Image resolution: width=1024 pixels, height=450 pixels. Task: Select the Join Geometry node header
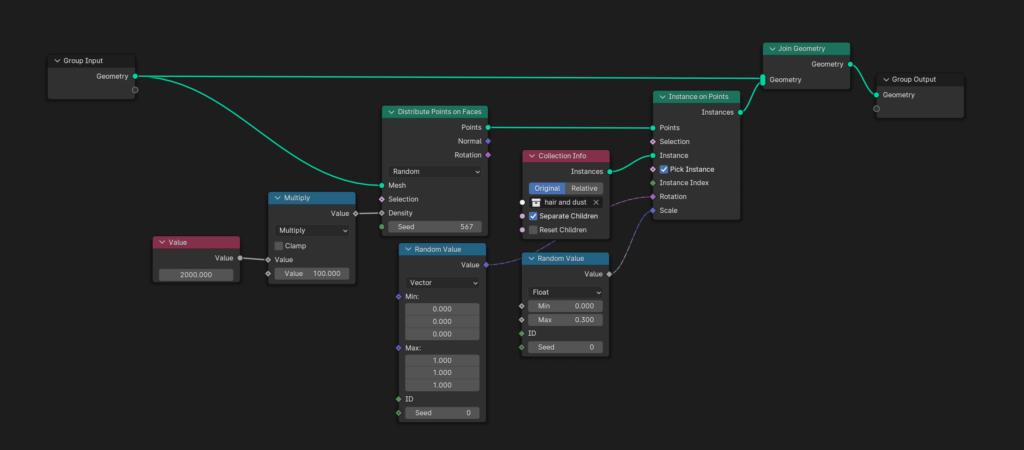tap(807, 48)
